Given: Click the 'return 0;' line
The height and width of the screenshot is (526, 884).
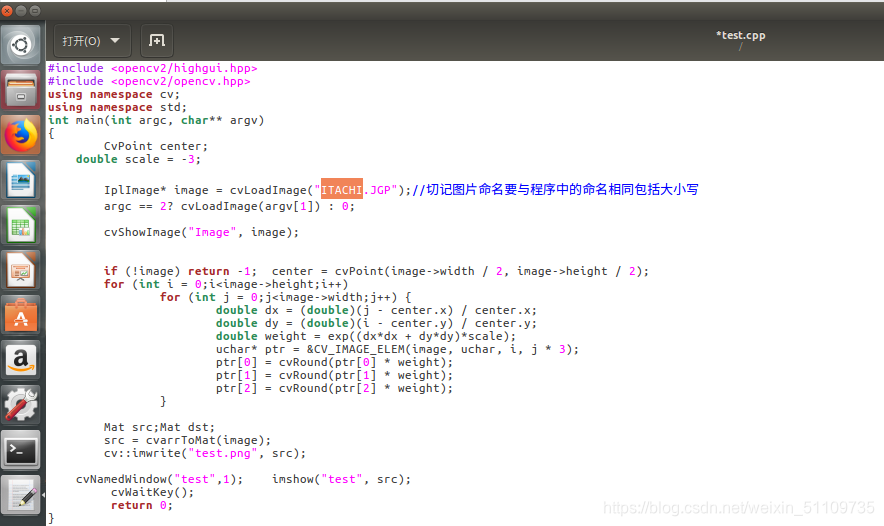Looking at the screenshot, I should click(142, 505).
